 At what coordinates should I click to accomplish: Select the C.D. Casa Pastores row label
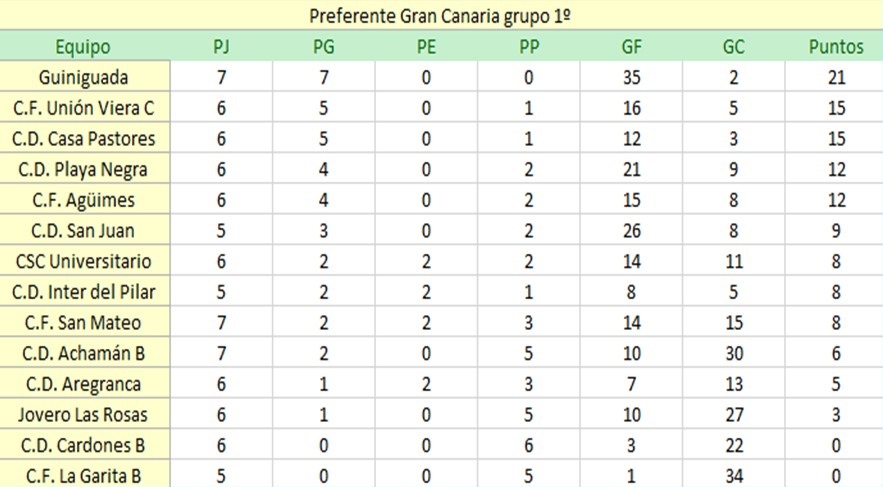(x=84, y=138)
